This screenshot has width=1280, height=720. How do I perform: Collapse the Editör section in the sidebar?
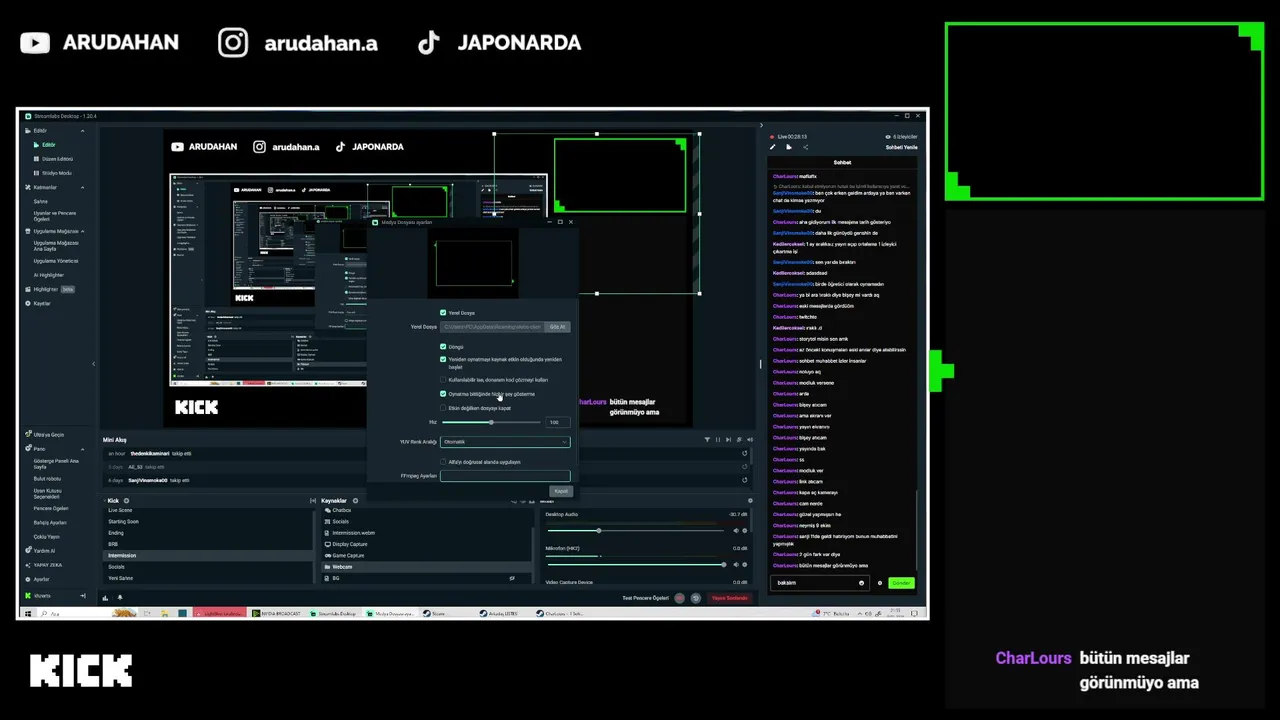(x=83, y=131)
